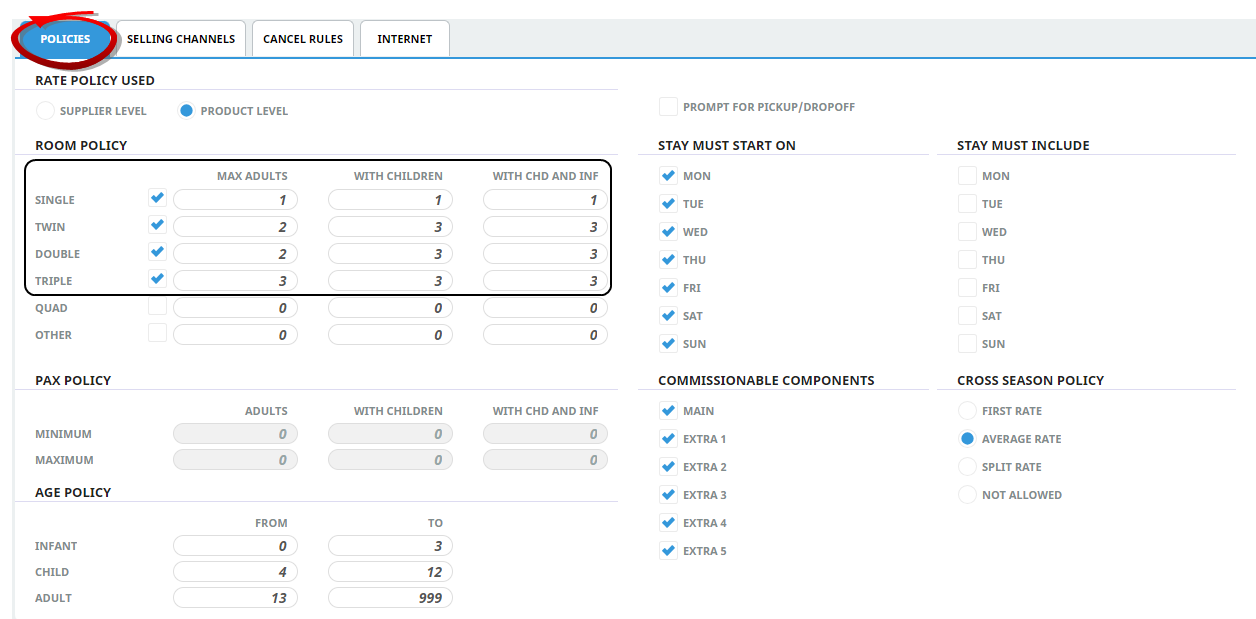Open the Policies tab

pos(65,39)
